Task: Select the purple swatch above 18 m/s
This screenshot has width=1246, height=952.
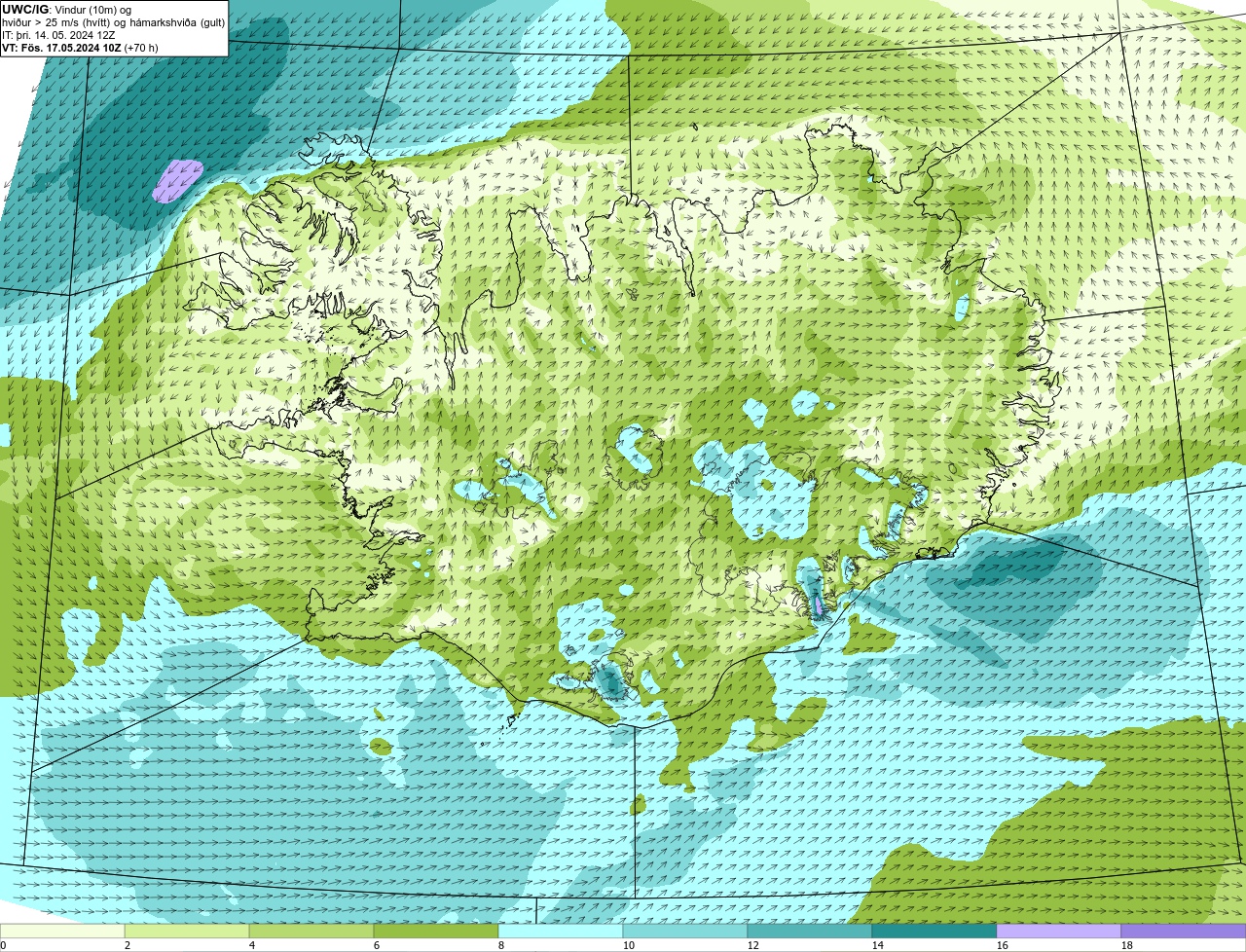Action: point(1184,932)
